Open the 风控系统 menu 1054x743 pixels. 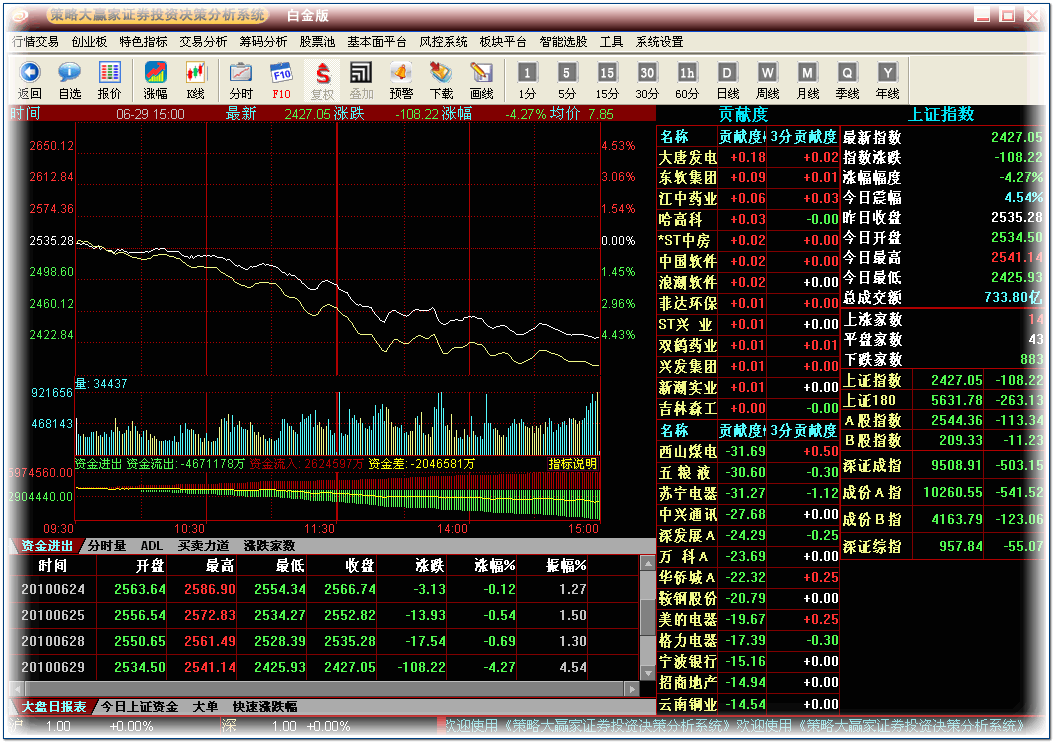(443, 42)
